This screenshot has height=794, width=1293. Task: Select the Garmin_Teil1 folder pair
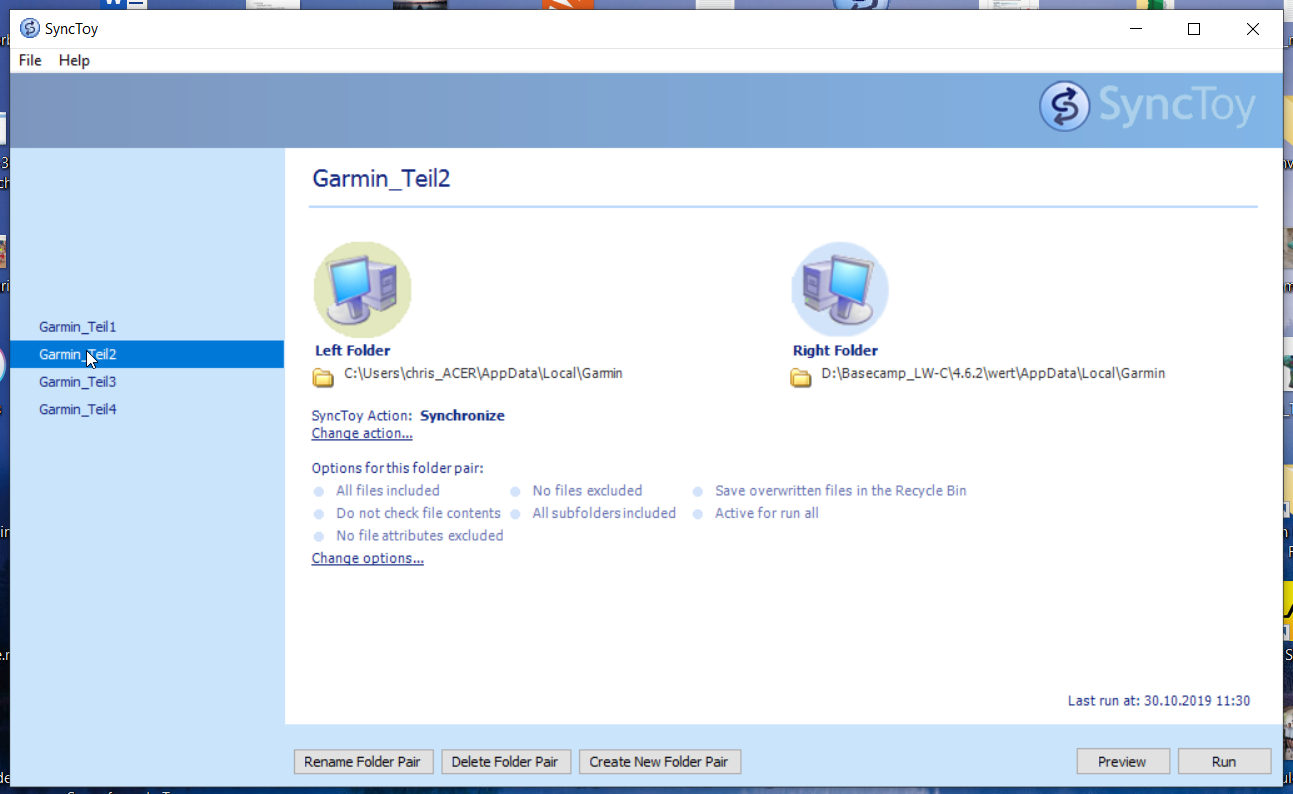click(147, 327)
